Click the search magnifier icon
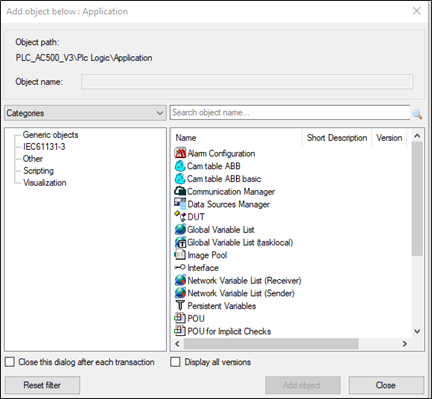 tap(417, 114)
